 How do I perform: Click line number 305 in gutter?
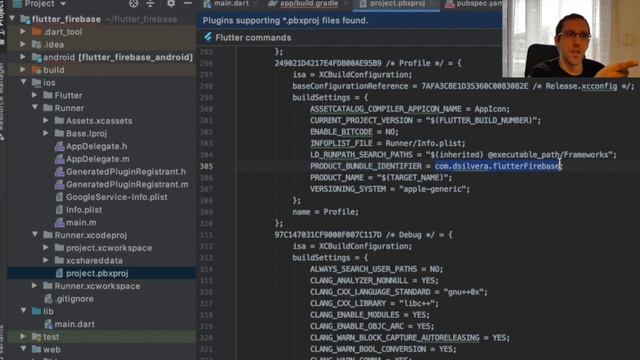tap(207, 166)
